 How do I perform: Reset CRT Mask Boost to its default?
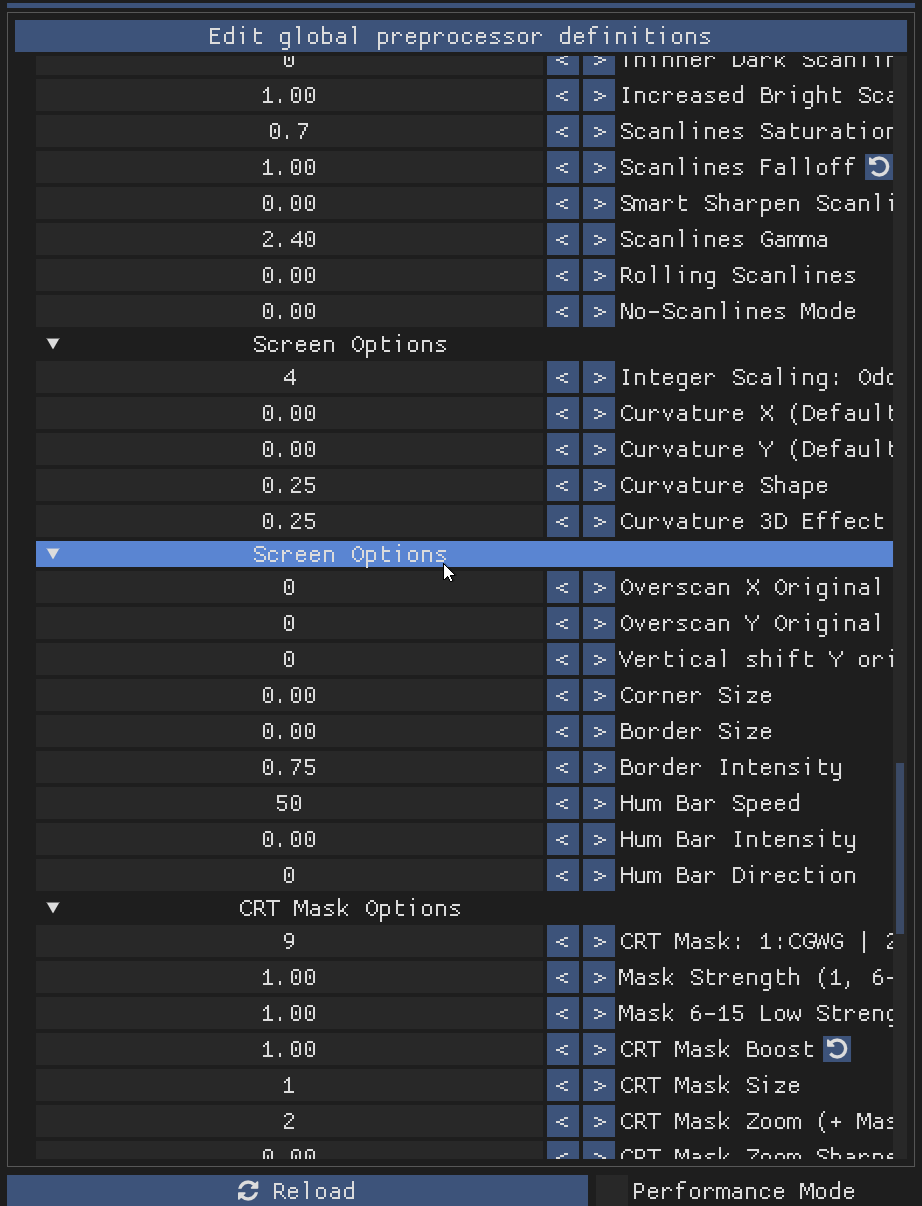(837, 1049)
